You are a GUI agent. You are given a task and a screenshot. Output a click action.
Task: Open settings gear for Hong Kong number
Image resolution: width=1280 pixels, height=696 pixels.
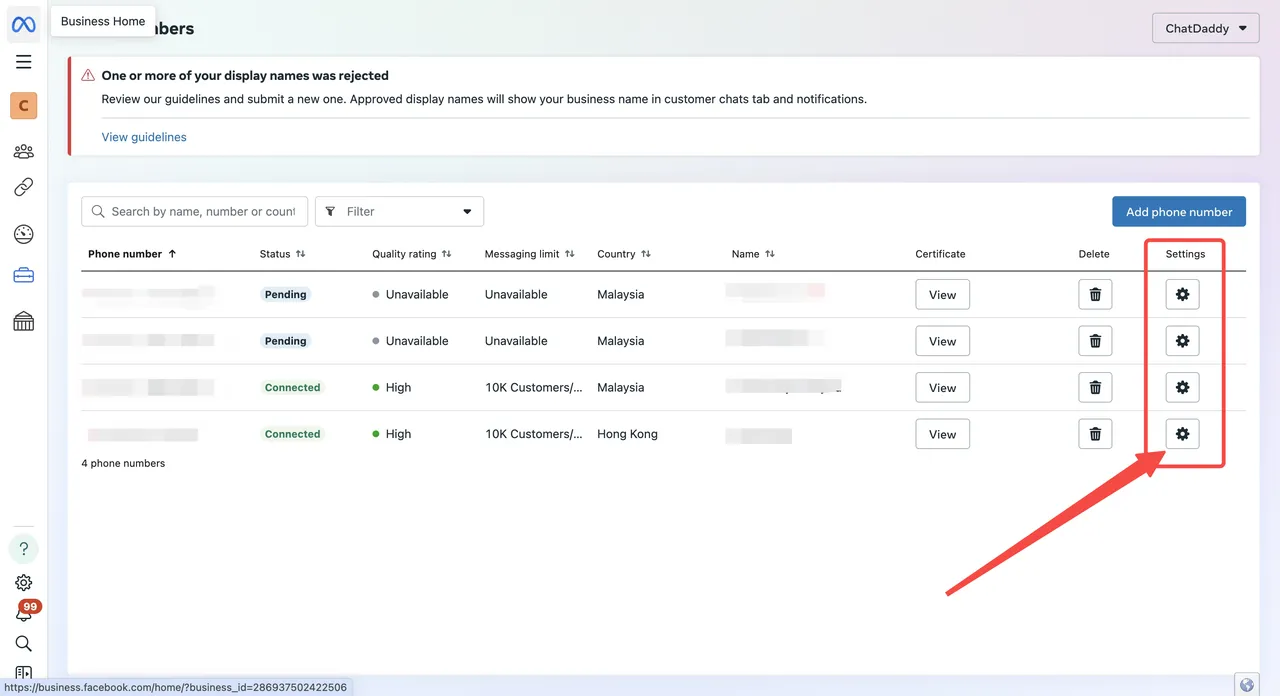coord(1182,434)
